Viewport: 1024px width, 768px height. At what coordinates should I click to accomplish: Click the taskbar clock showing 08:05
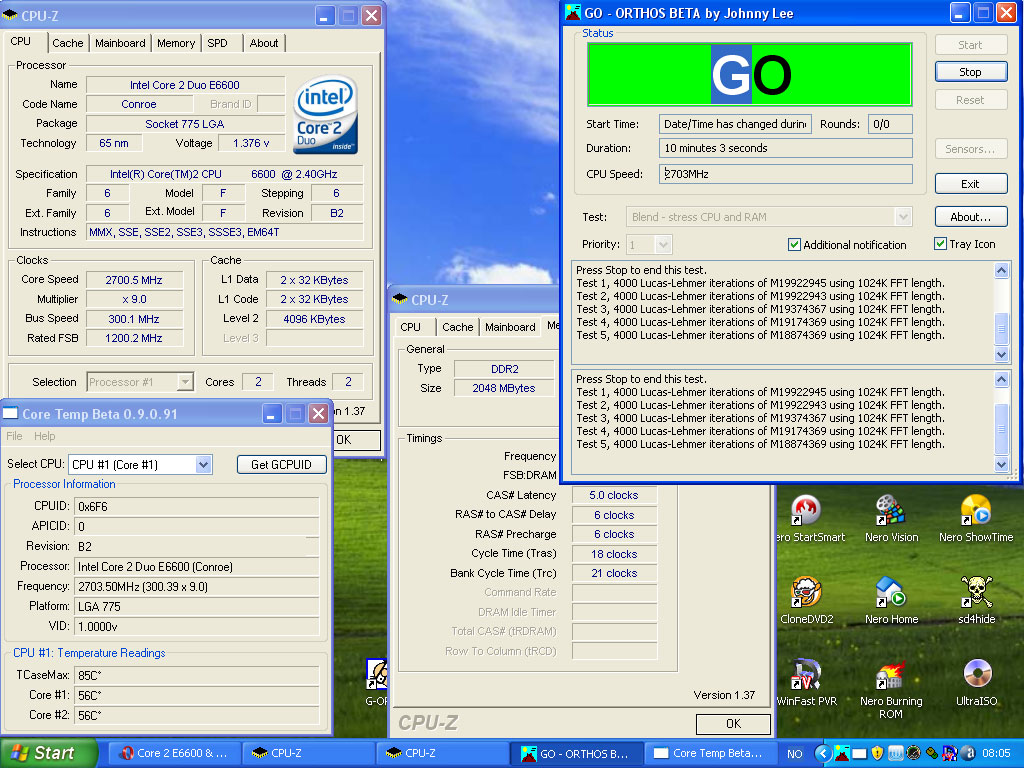coord(996,754)
